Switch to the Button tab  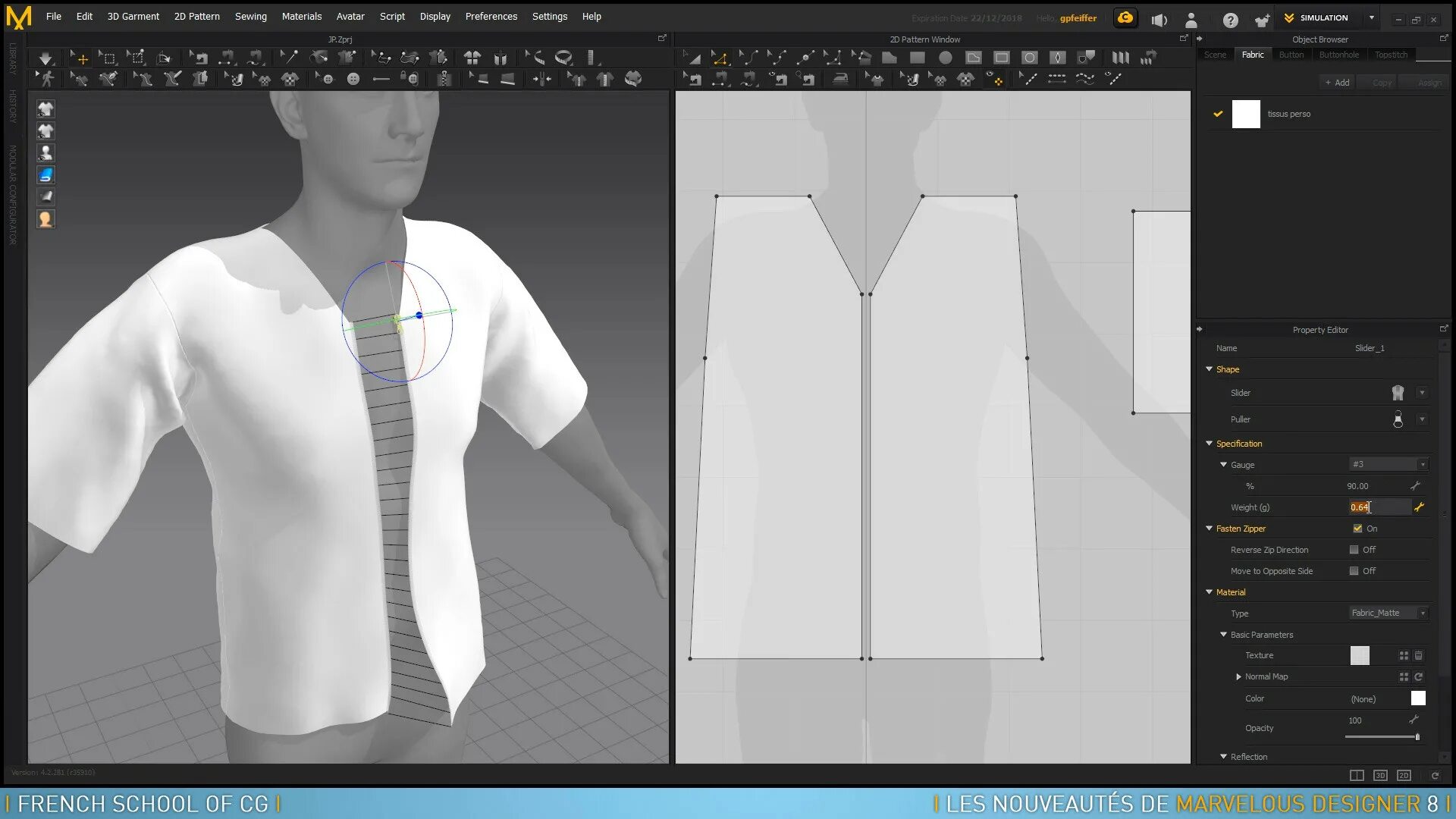1291,55
